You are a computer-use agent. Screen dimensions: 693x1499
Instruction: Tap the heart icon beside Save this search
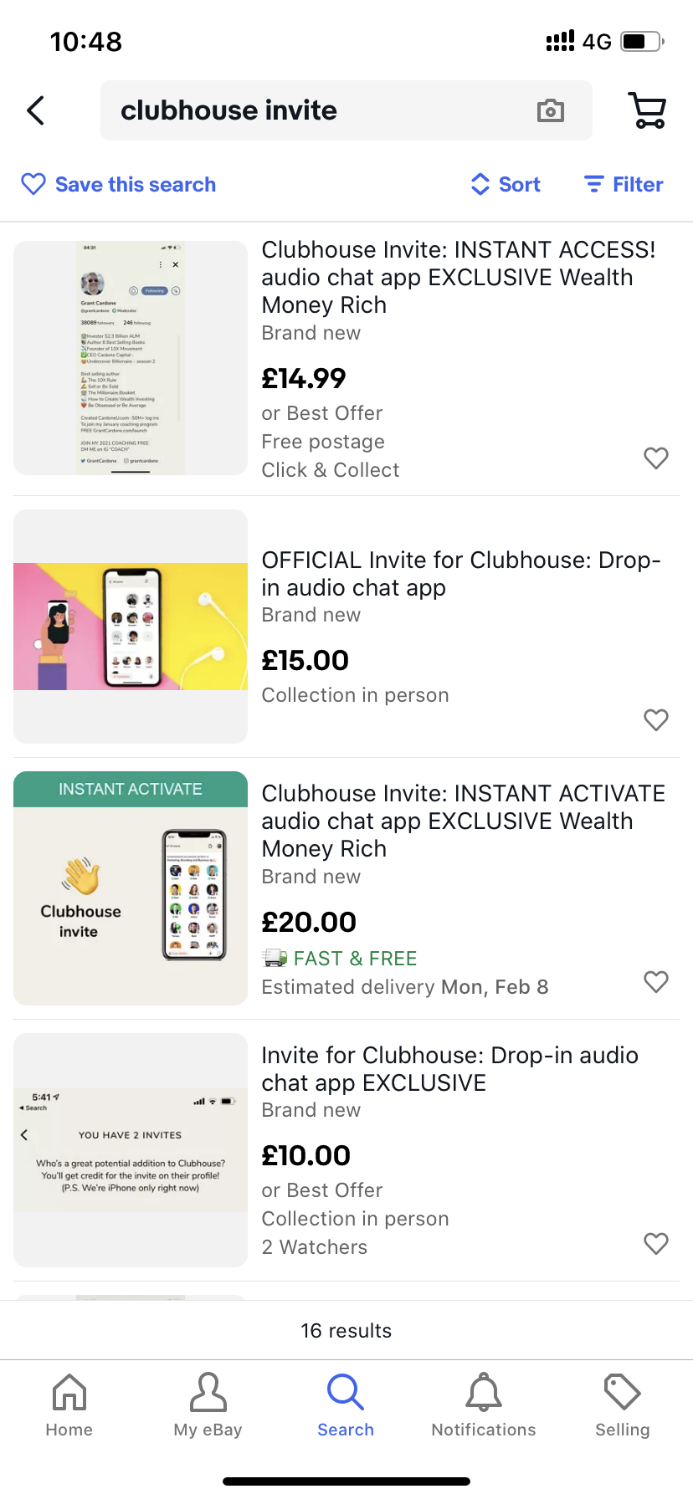coord(34,184)
